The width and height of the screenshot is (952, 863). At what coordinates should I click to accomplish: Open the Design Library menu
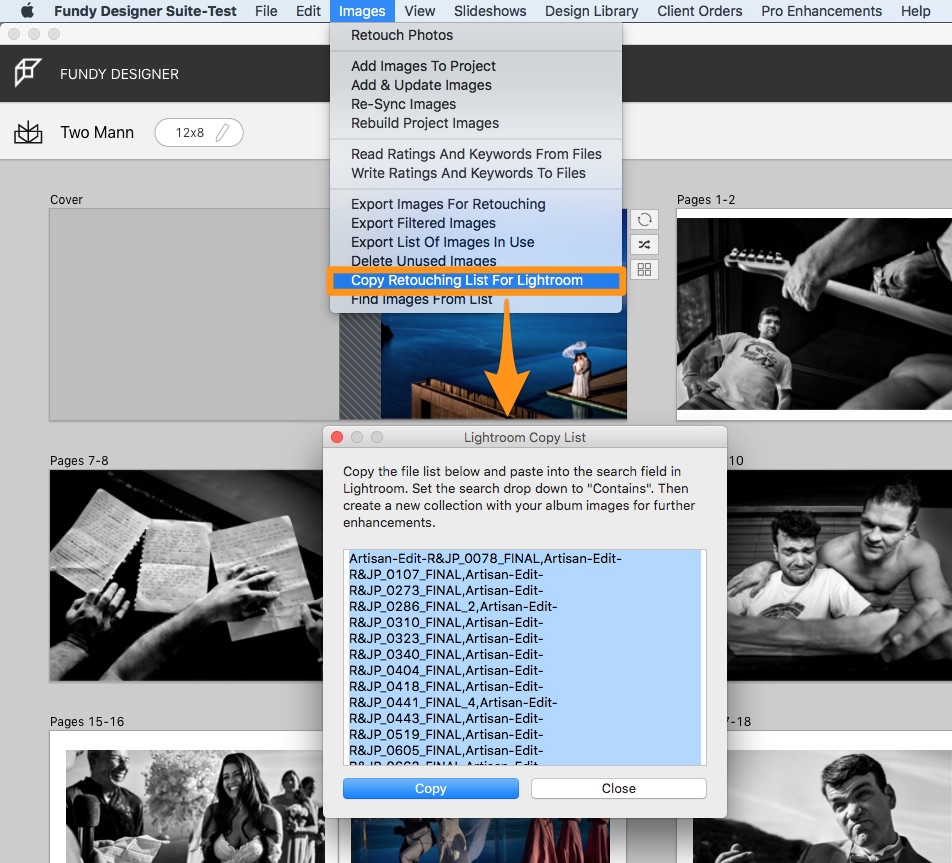(x=591, y=11)
